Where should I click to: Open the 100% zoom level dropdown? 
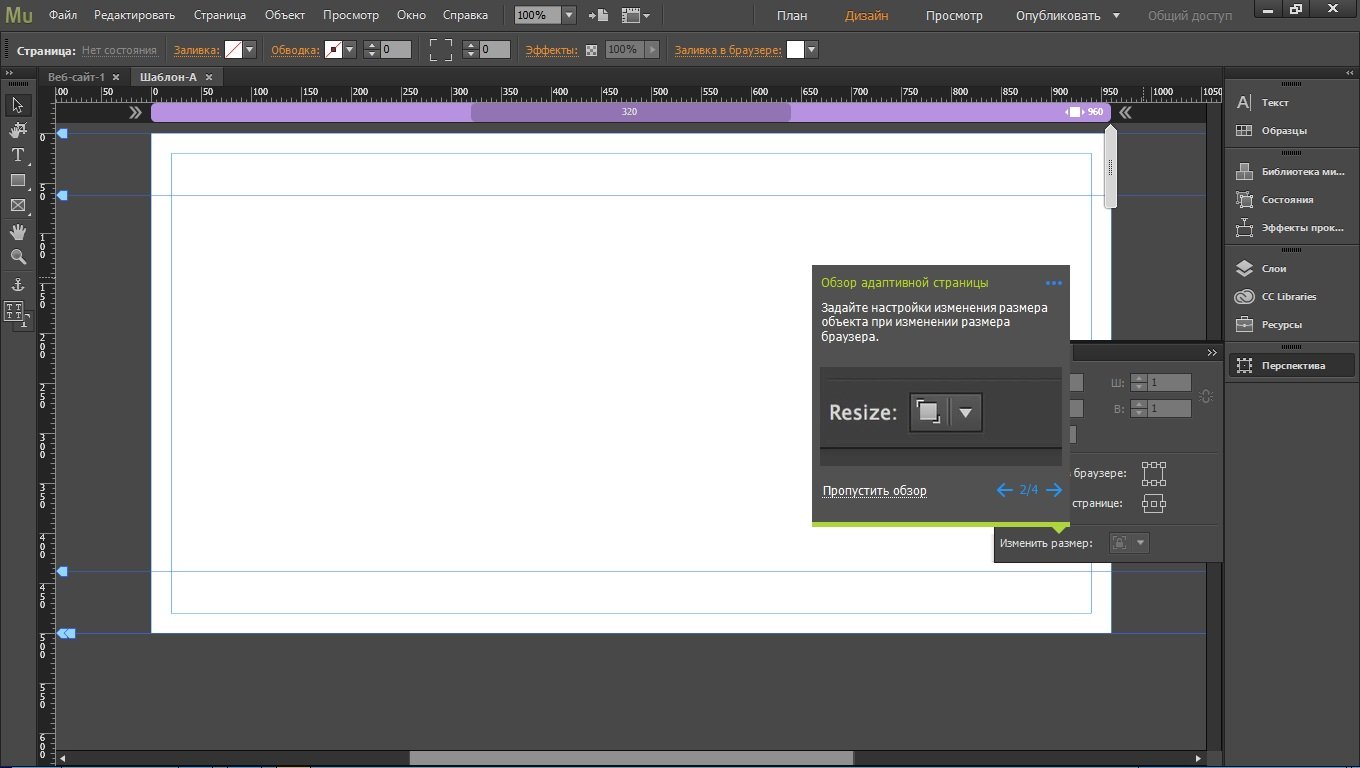coord(568,16)
